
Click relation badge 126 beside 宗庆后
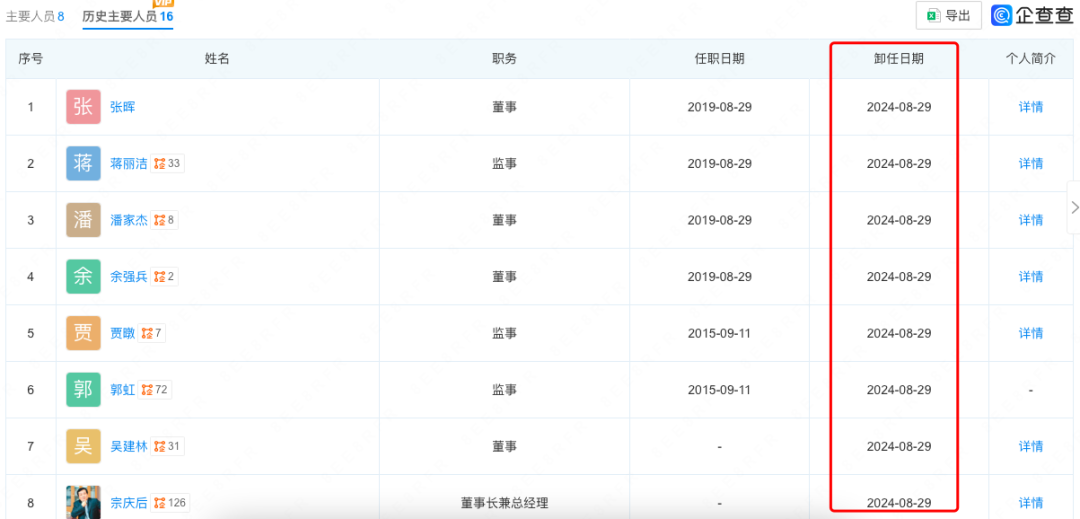pos(171,503)
